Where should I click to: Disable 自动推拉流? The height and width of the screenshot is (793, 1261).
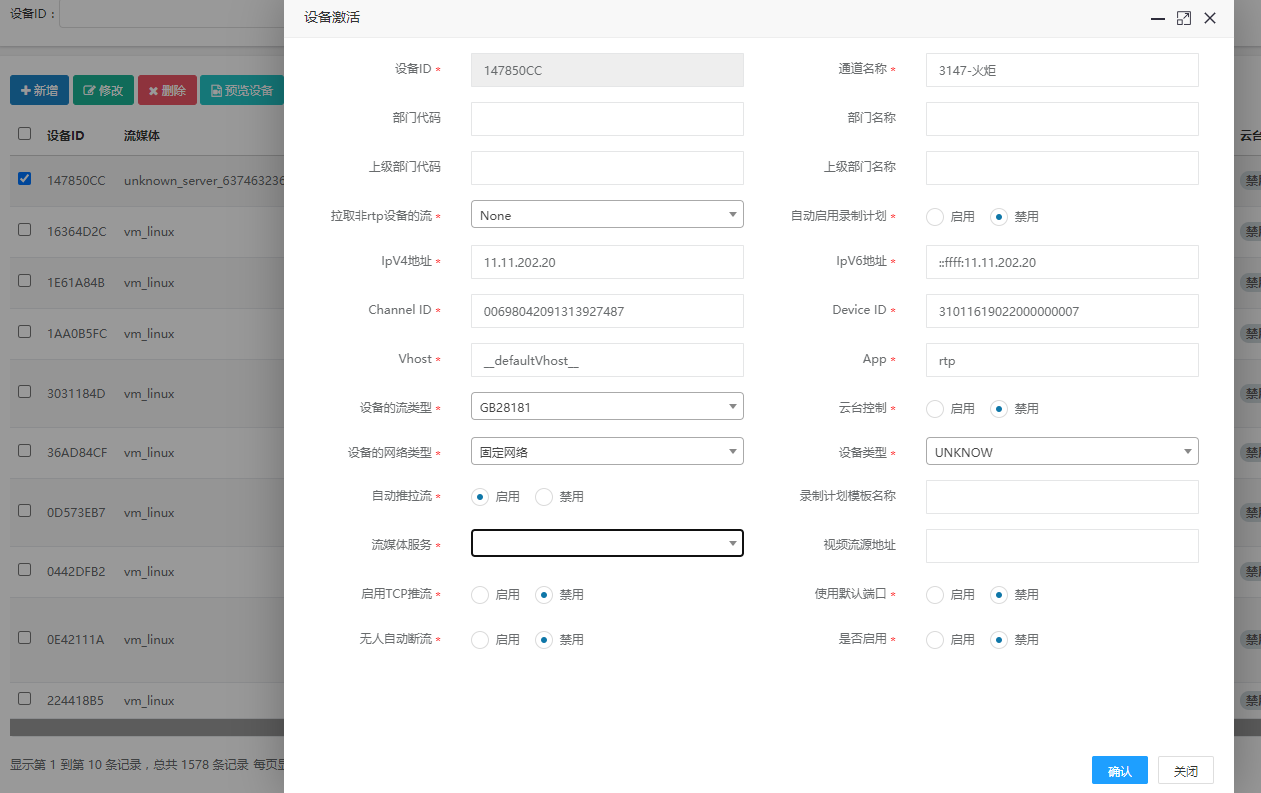544,496
